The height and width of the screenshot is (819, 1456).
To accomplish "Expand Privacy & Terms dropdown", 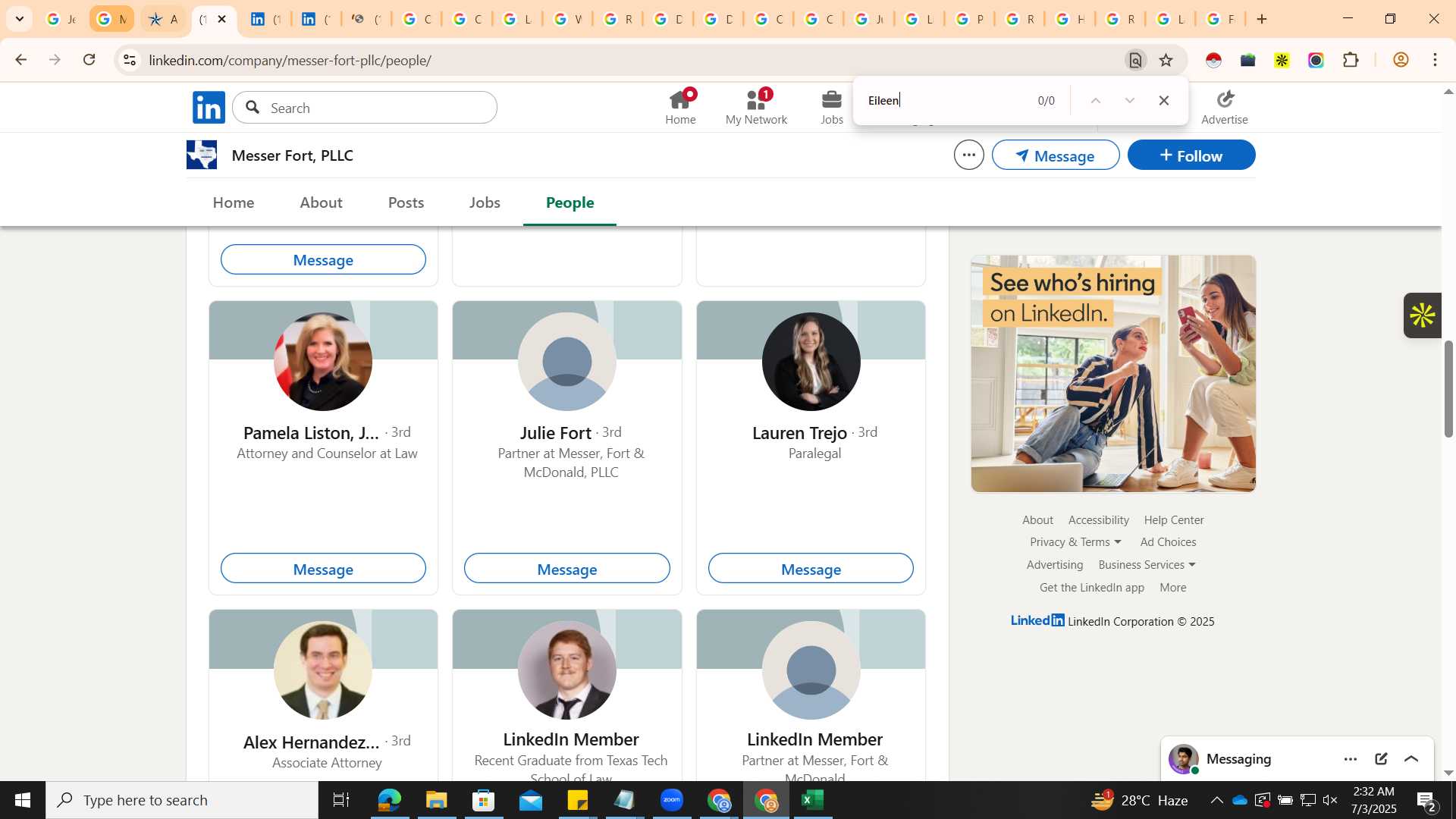I will [x=1075, y=542].
